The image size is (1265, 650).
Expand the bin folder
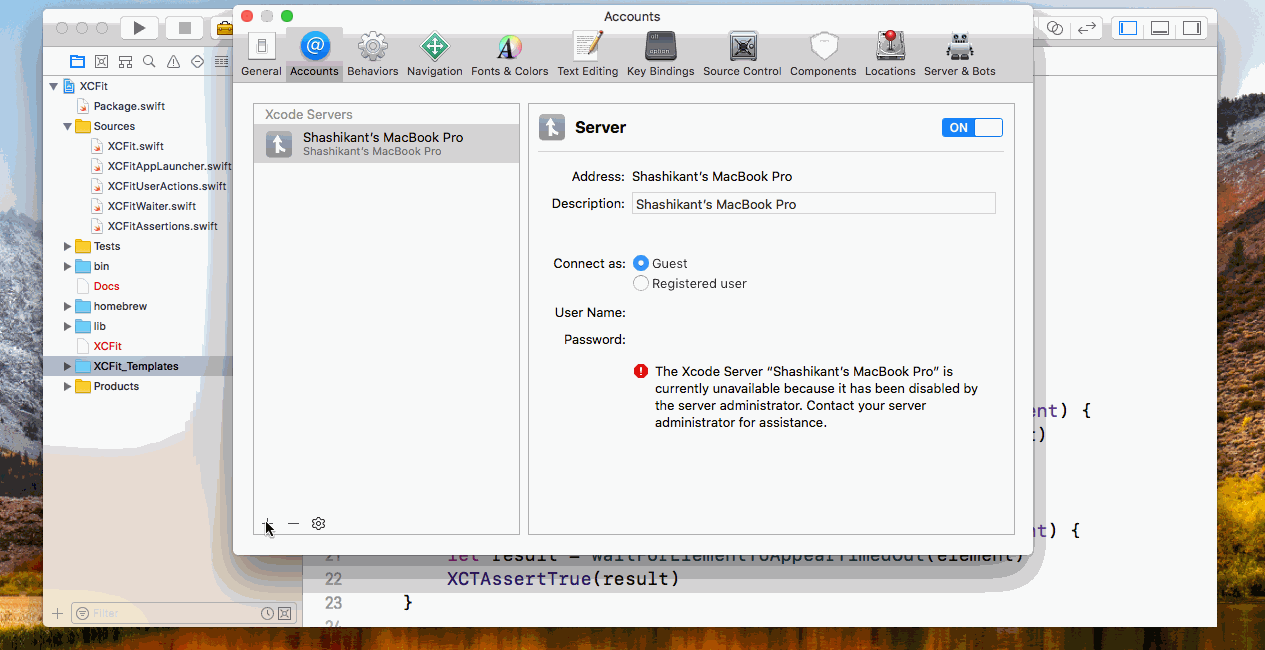(68, 266)
